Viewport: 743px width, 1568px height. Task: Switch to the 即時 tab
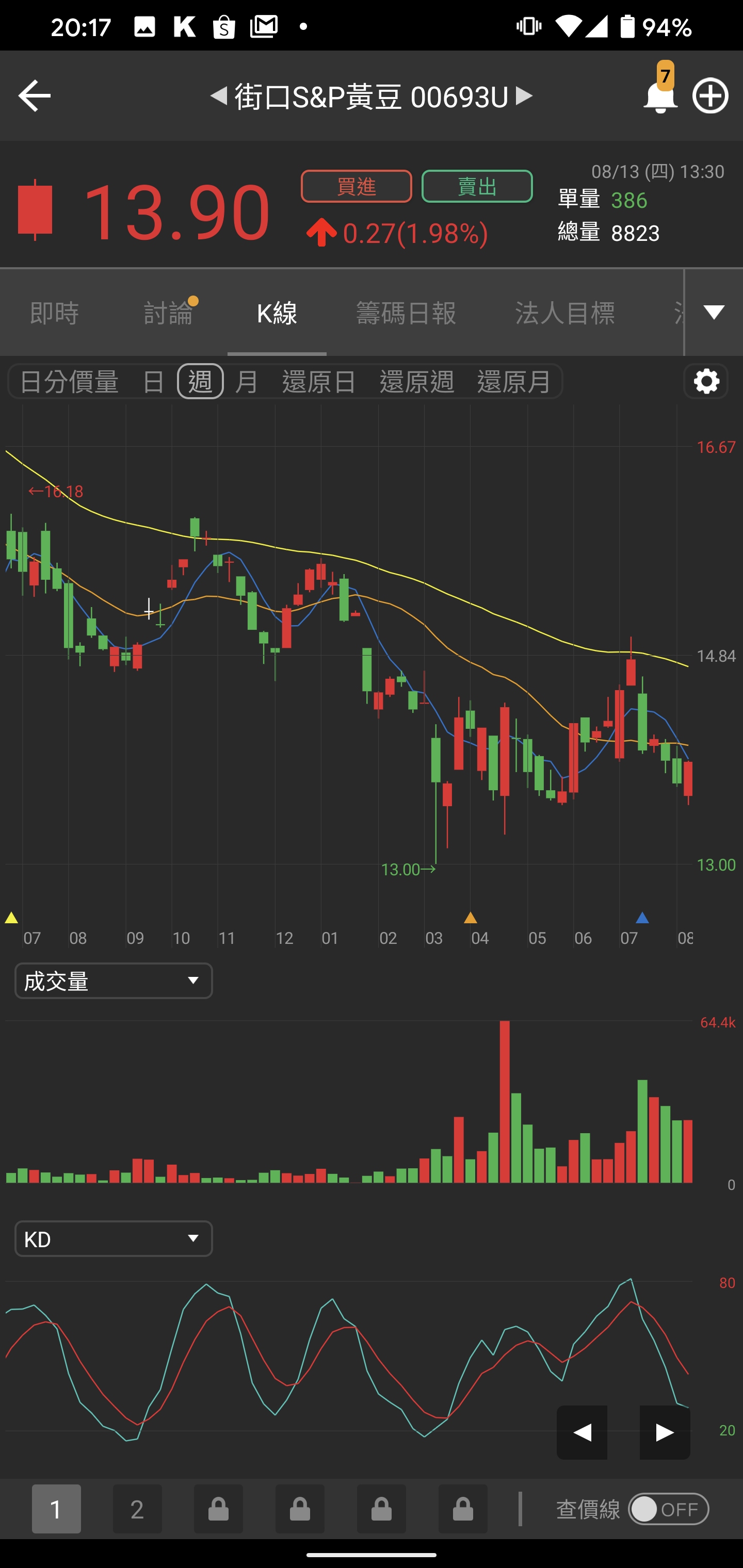(x=54, y=312)
